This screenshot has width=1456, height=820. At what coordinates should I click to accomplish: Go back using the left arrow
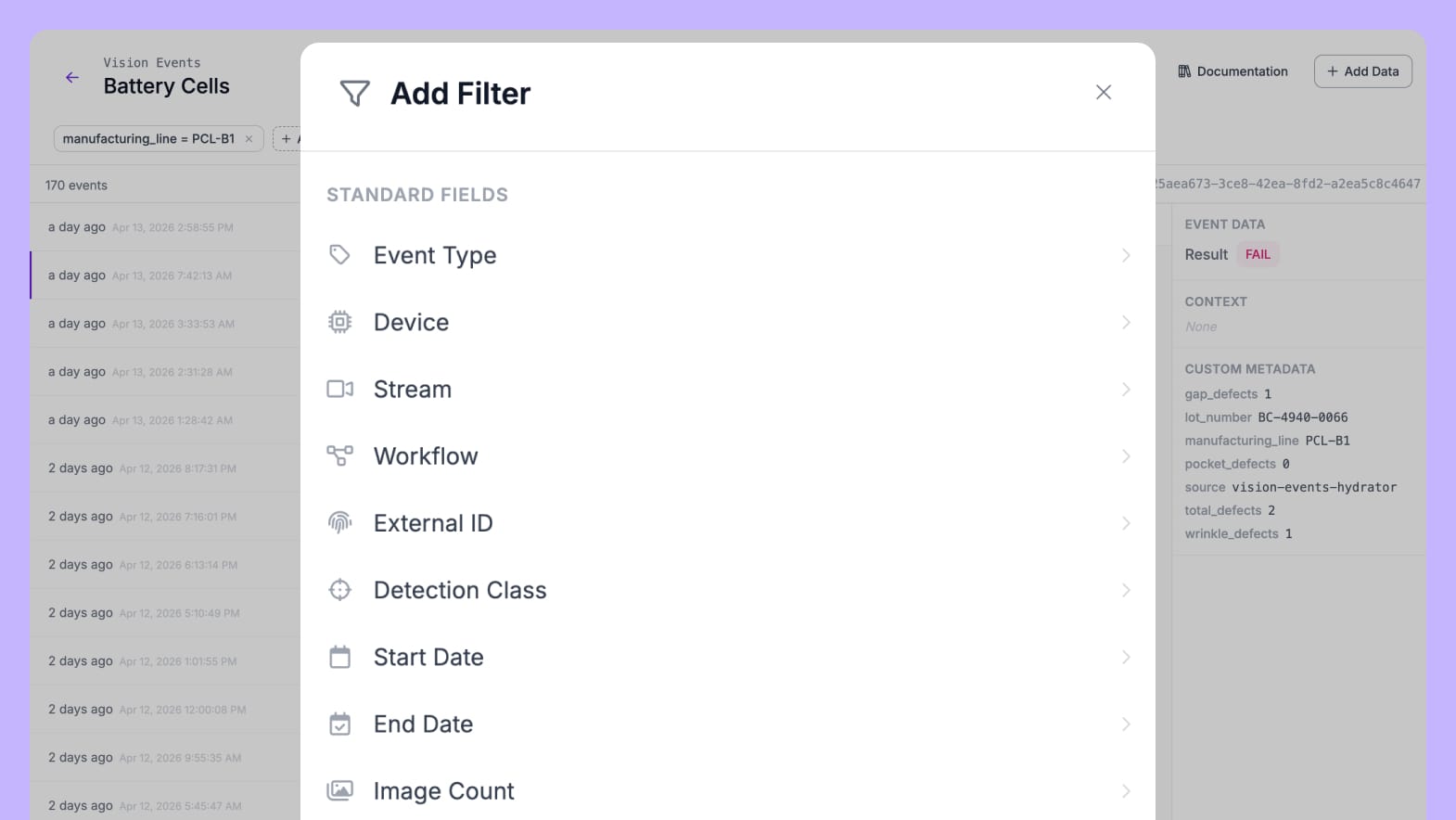tap(72, 78)
